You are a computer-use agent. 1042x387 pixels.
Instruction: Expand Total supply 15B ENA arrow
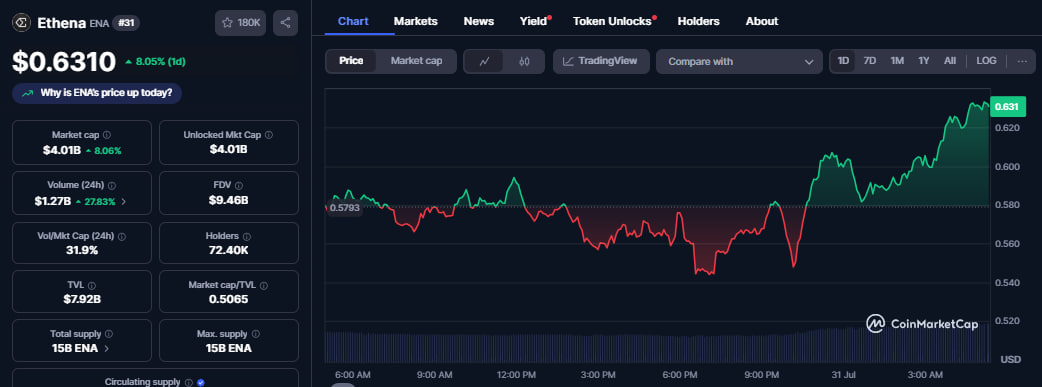point(107,348)
